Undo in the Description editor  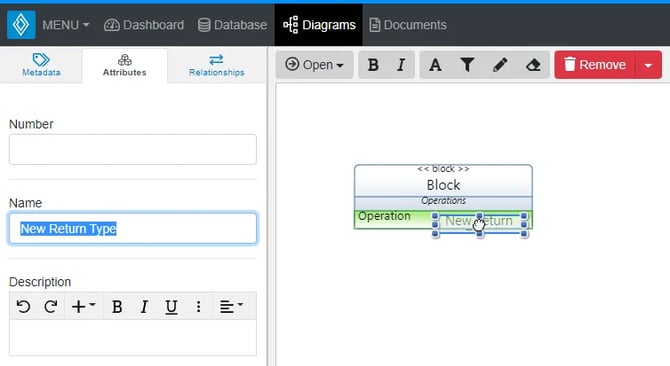(x=23, y=306)
